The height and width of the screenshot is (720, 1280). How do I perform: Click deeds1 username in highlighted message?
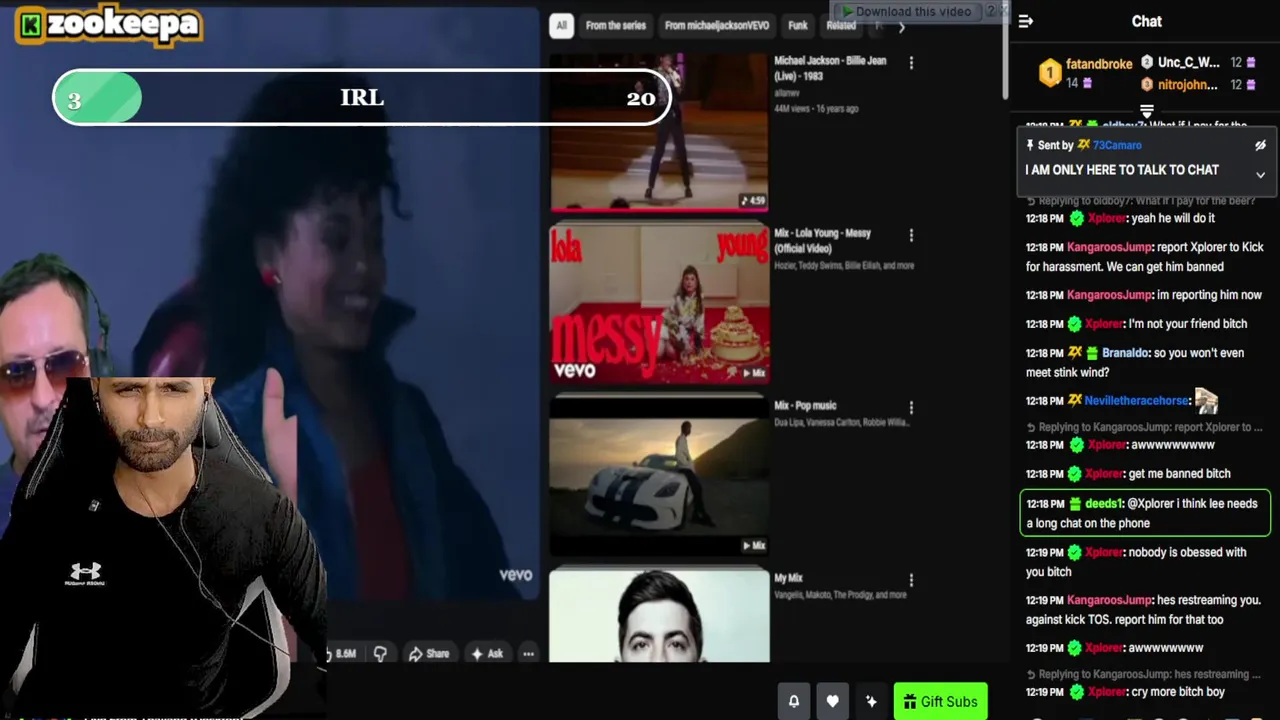coord(1104,504)
